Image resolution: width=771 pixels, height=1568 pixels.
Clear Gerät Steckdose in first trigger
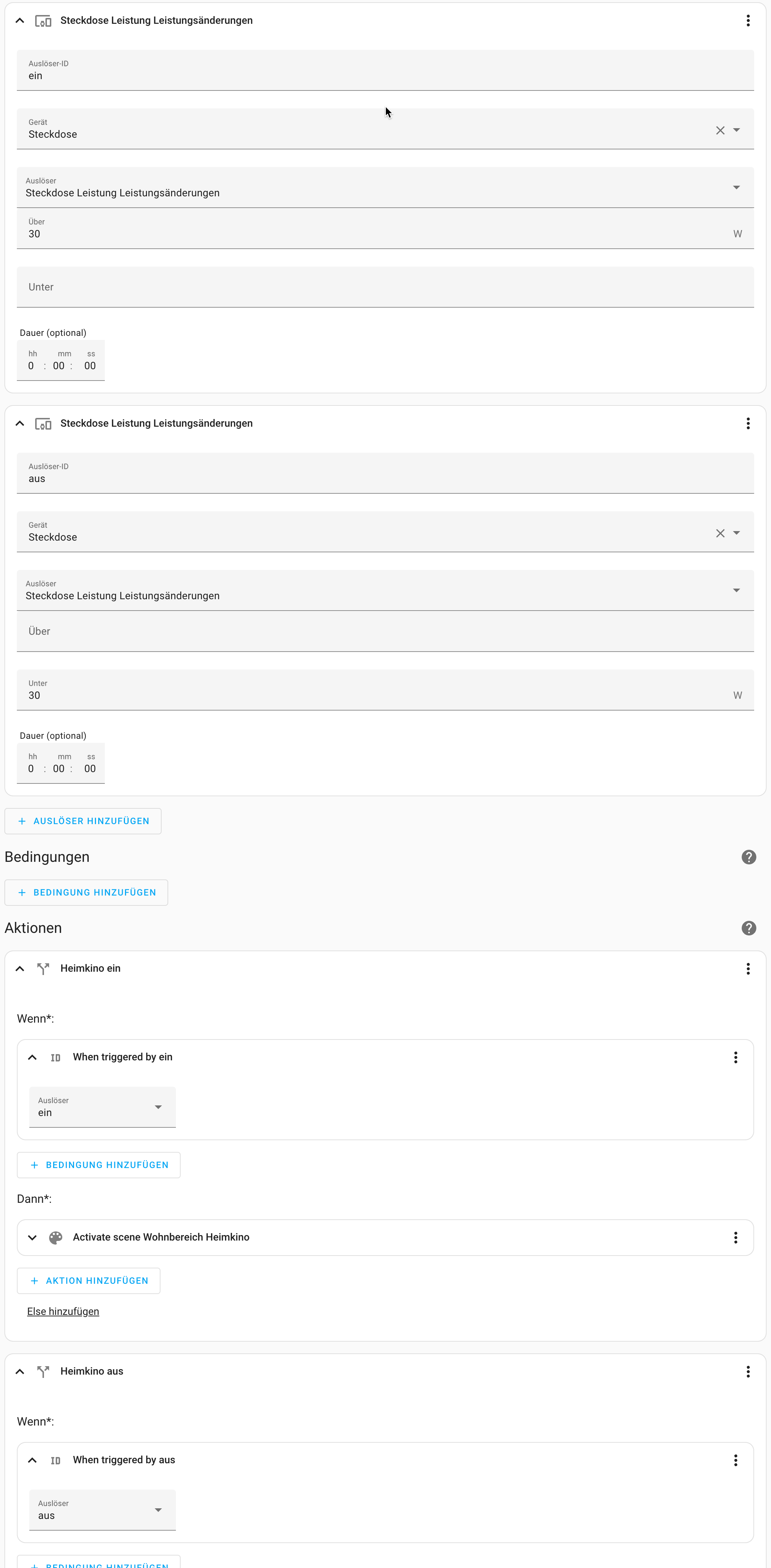720,130
